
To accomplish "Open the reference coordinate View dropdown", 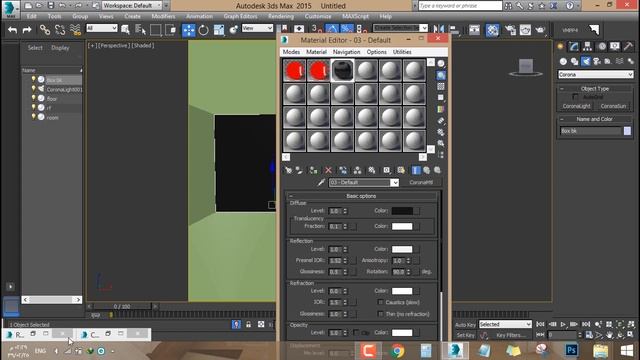I will (257, 28).
